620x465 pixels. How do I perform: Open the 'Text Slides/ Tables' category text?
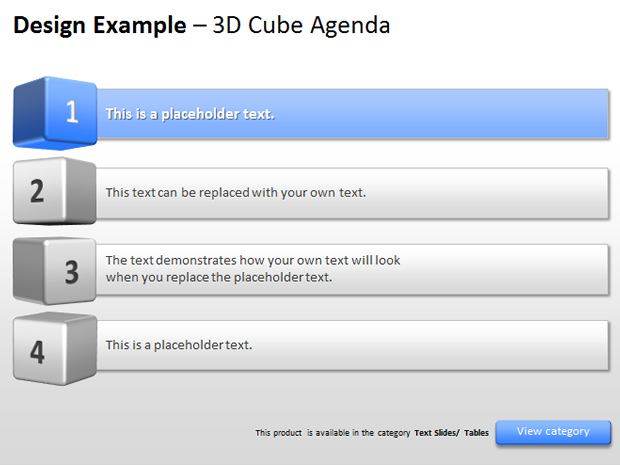[x=451, y=433]
